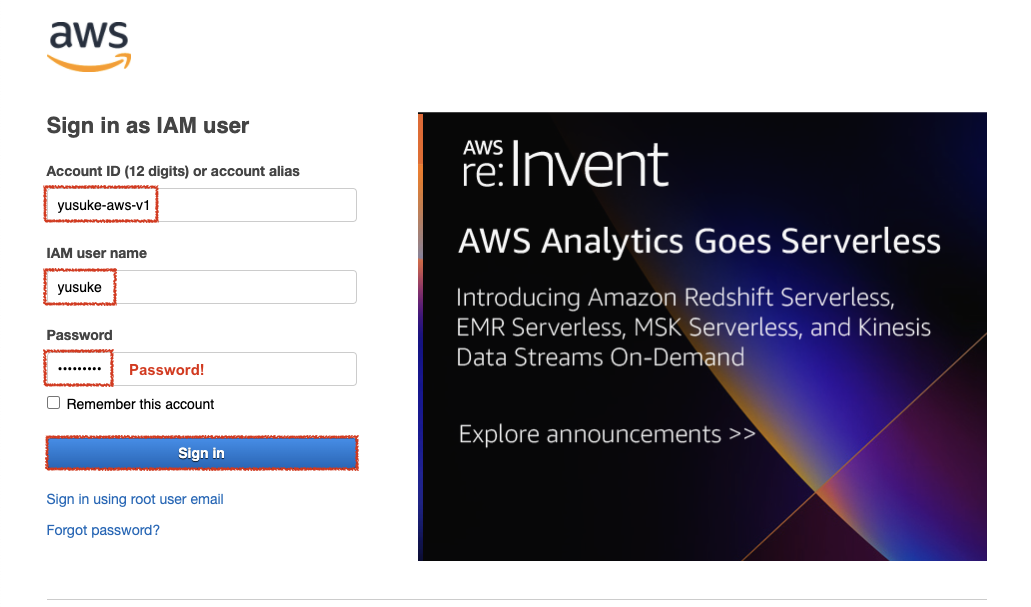1031x607 pixels.
Task: Open Explore announcements in the banner
Action: tap(607, 434)
